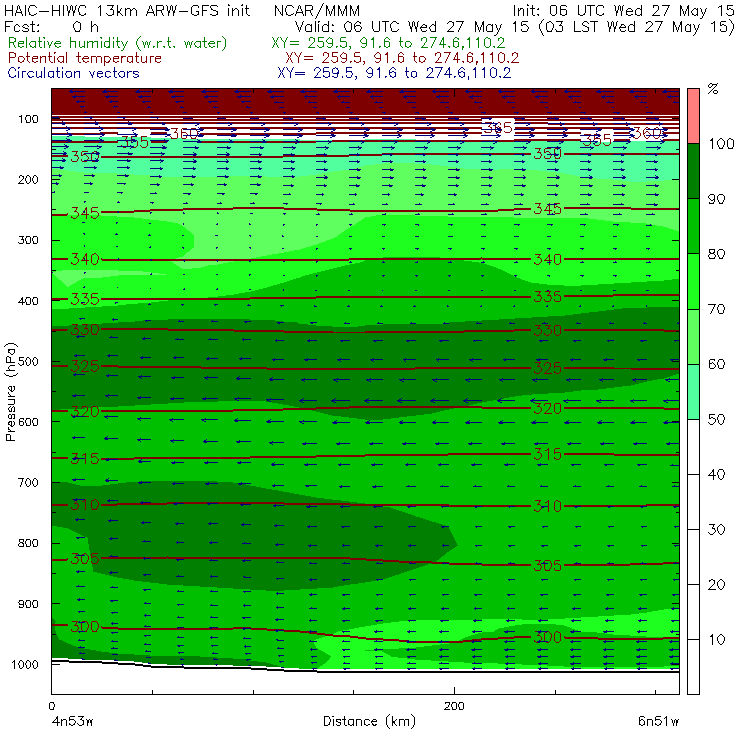Screen dimensions: 740x740
Task: Choose the aqua 50–60% colorbar segment
Action: coord(693,392)
